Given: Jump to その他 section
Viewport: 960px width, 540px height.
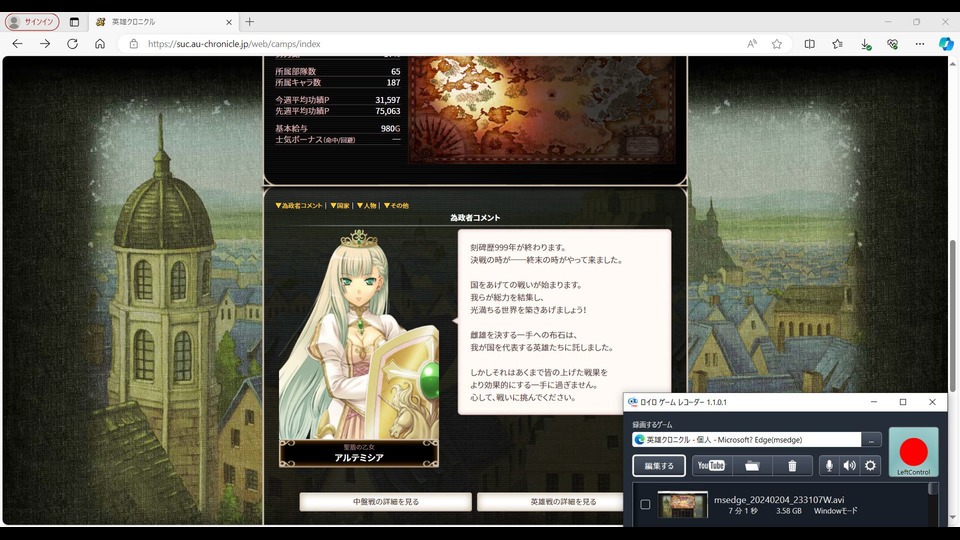Looking at the screenshot, I should (x=396, y=206).
